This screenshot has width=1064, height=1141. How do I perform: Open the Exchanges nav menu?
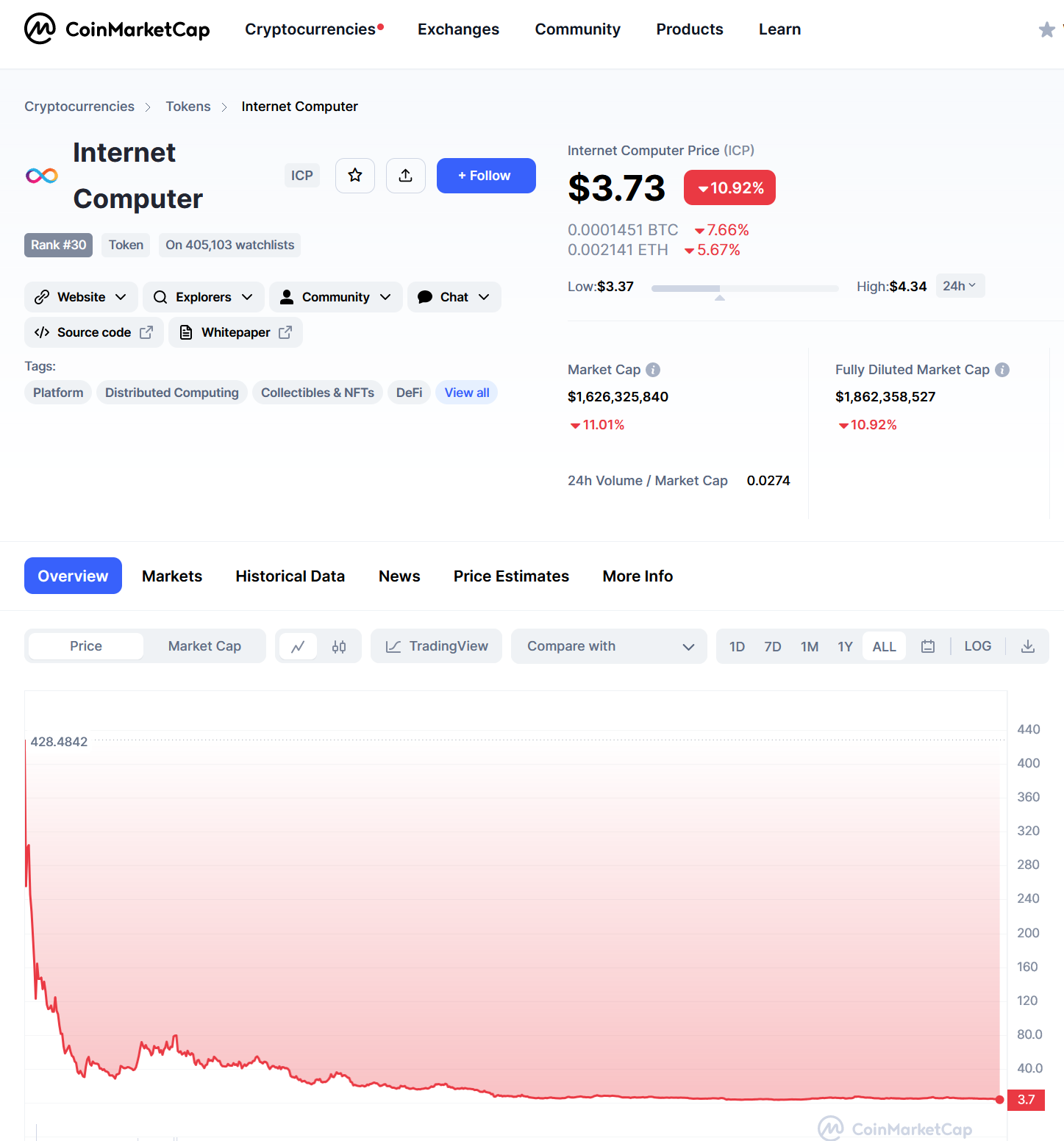coord(458,29)
